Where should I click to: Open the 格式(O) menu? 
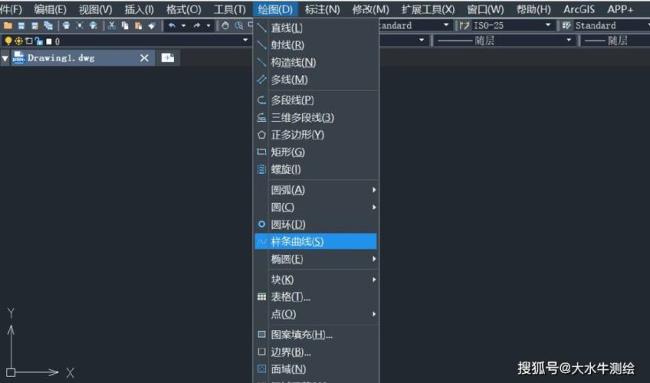184,9
